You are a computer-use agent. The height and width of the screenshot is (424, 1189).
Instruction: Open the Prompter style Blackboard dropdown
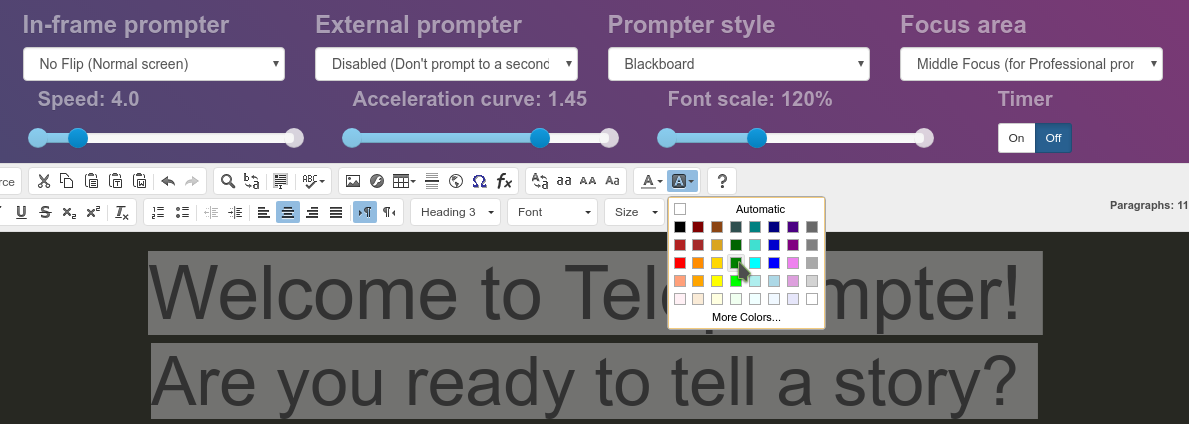[x=739, y=64]
